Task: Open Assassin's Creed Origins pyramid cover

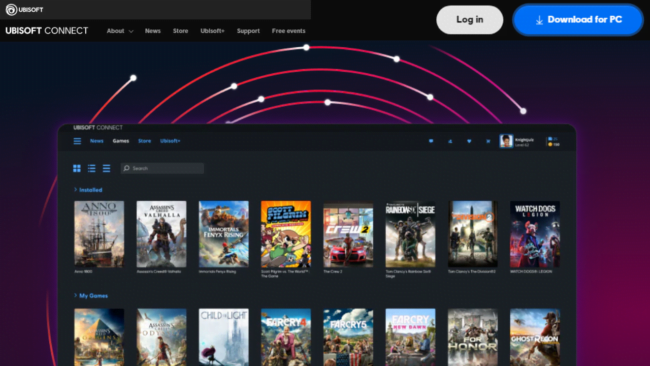Action: pyautogui.click(x=99, y=337)
